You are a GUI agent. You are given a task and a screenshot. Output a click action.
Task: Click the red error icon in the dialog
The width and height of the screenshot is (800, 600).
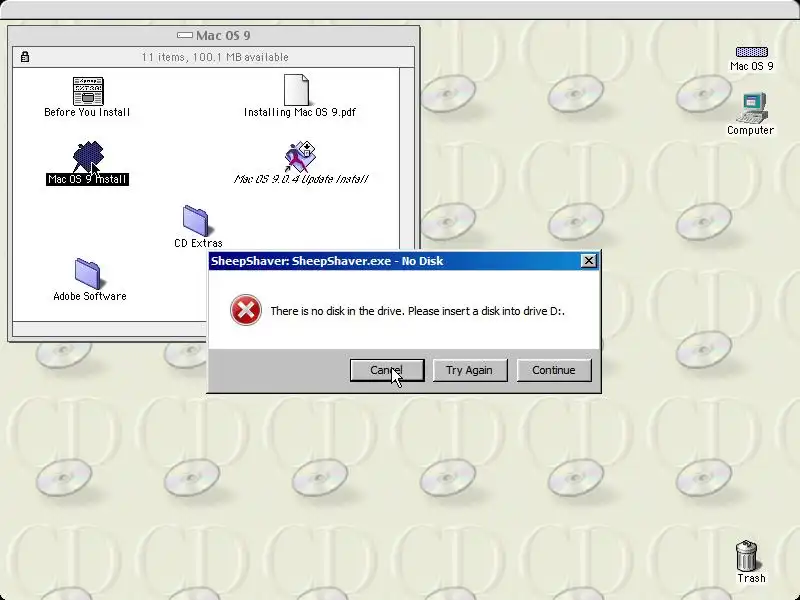point(245,310)
